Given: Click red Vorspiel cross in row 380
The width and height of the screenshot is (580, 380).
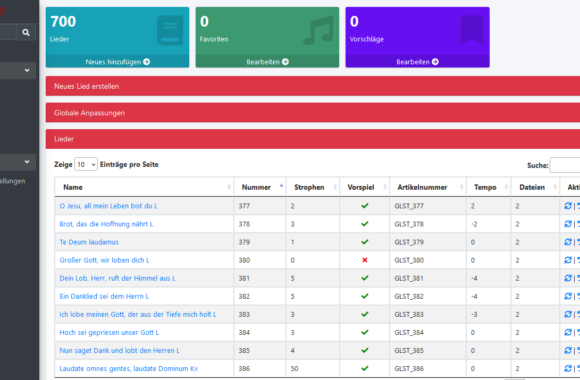Looking at the screenshot, I should (365, 260).
